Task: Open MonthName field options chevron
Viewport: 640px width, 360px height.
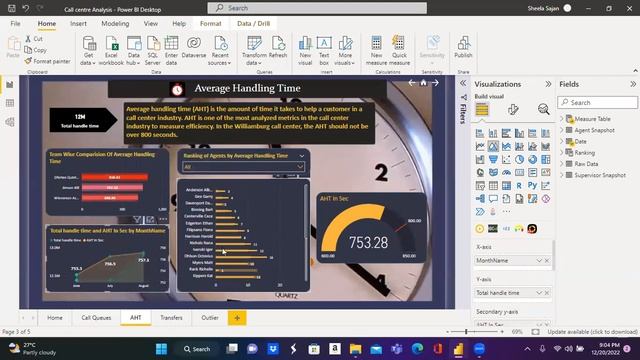Action: [539, 260]
